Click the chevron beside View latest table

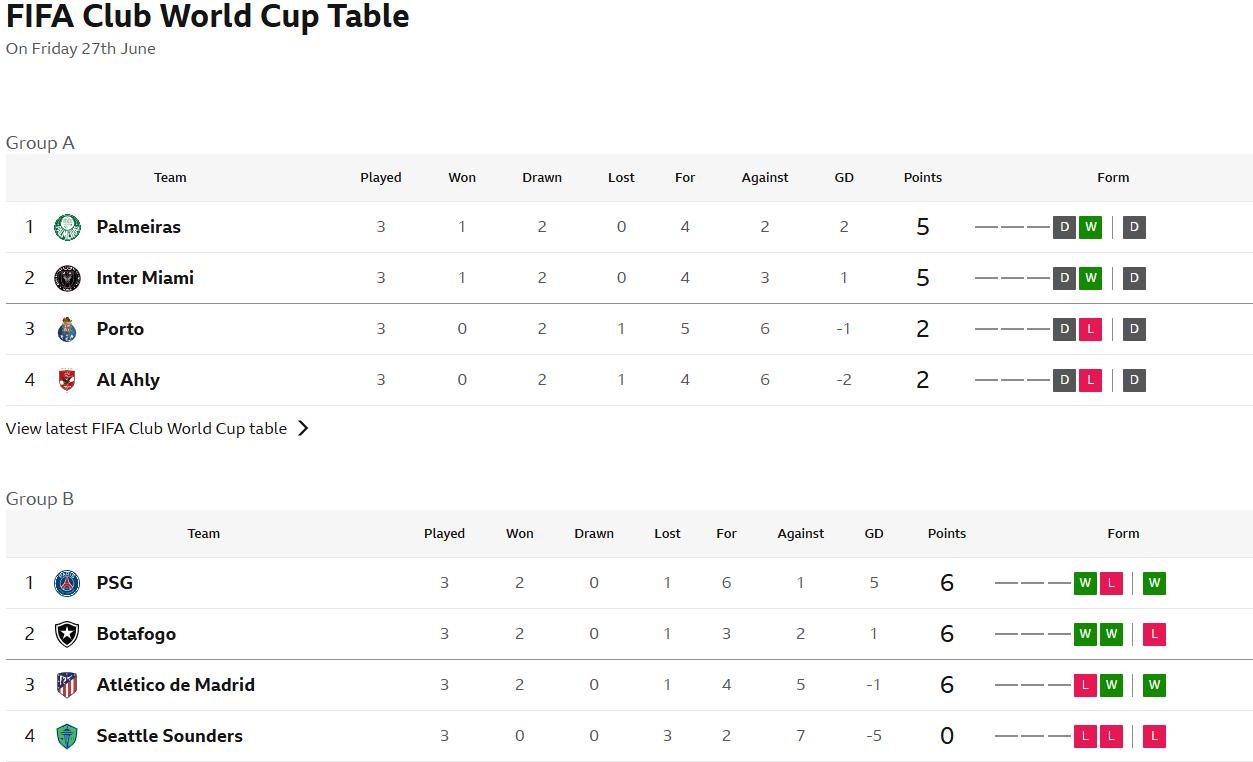(303, 428)
